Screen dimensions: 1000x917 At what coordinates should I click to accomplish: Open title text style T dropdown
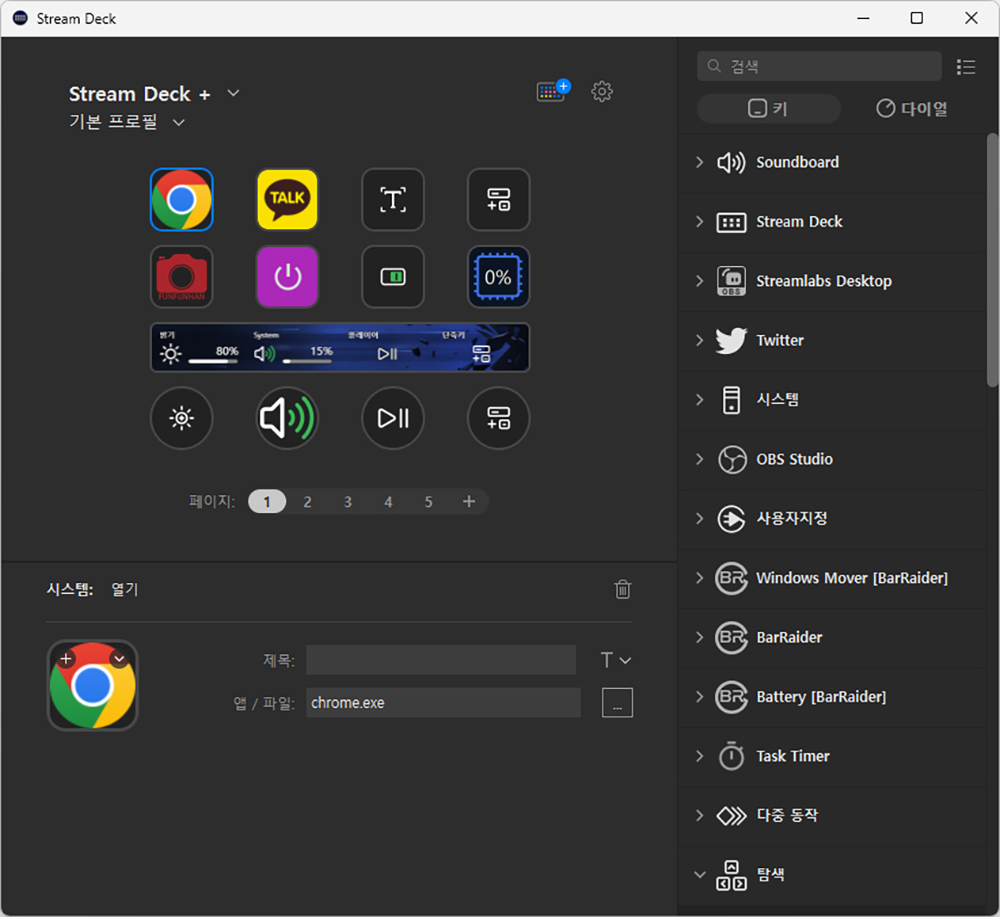point(616,660)
